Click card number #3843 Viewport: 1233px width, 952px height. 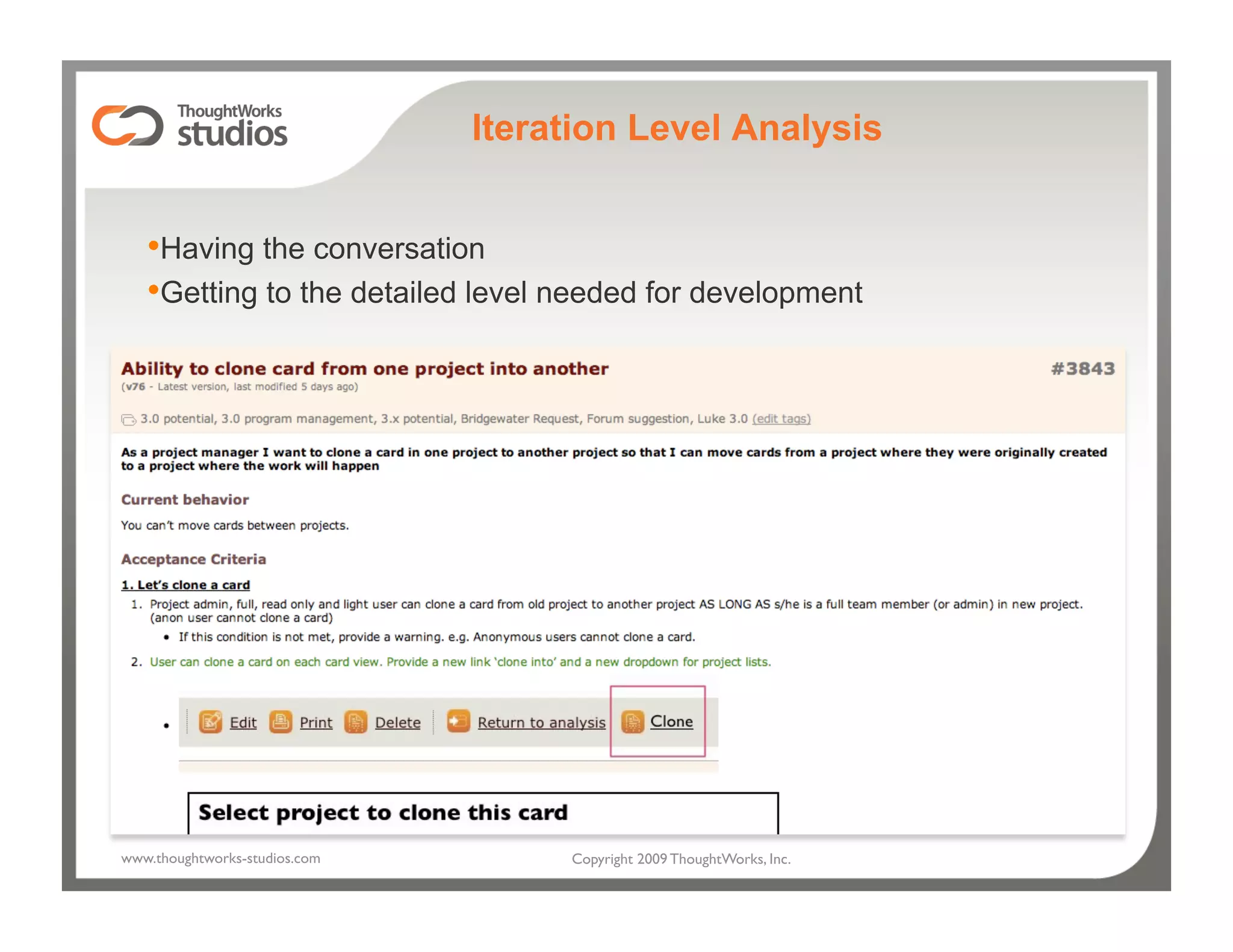(1082, 368)
